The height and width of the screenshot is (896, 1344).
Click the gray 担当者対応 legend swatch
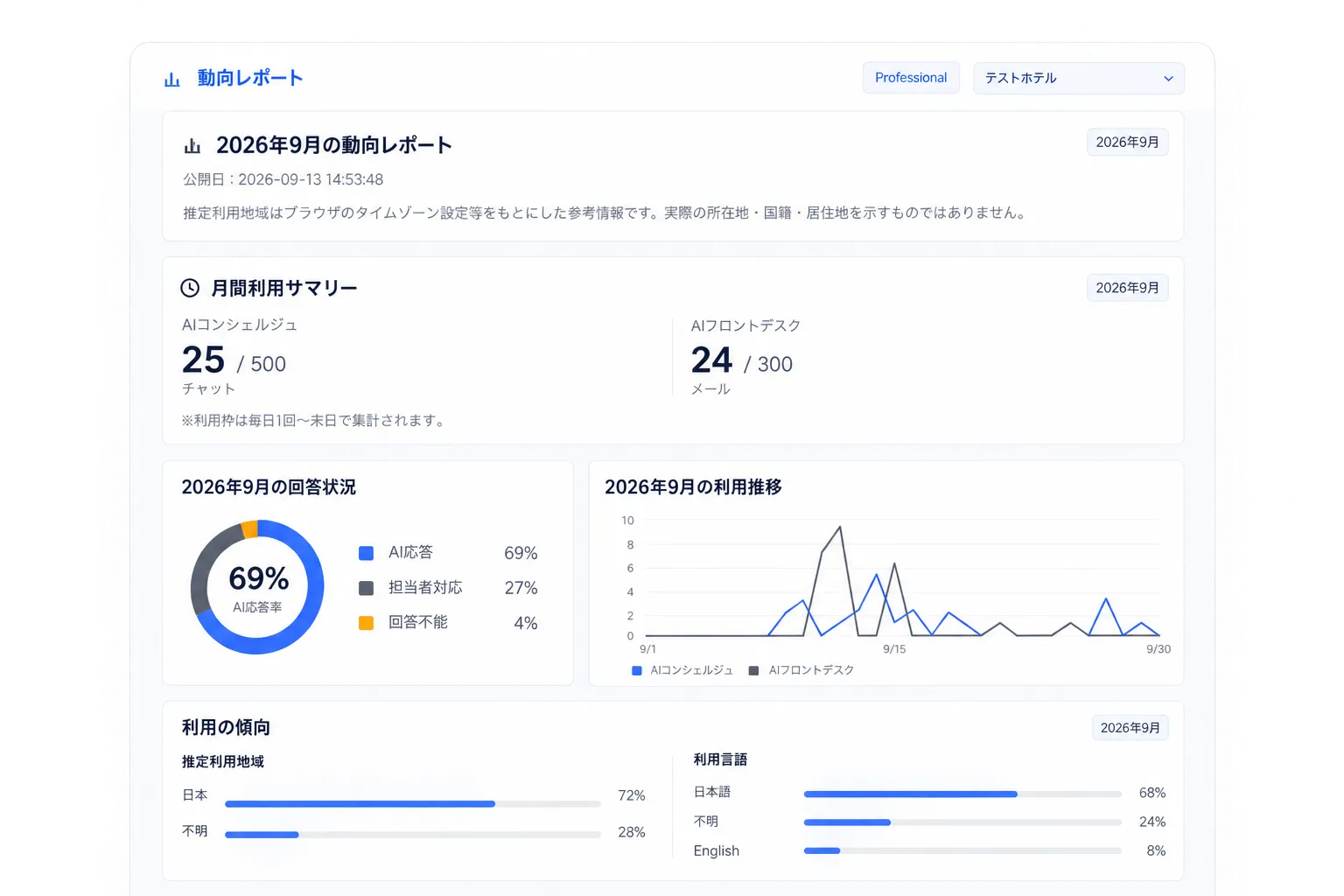point(367,588)
